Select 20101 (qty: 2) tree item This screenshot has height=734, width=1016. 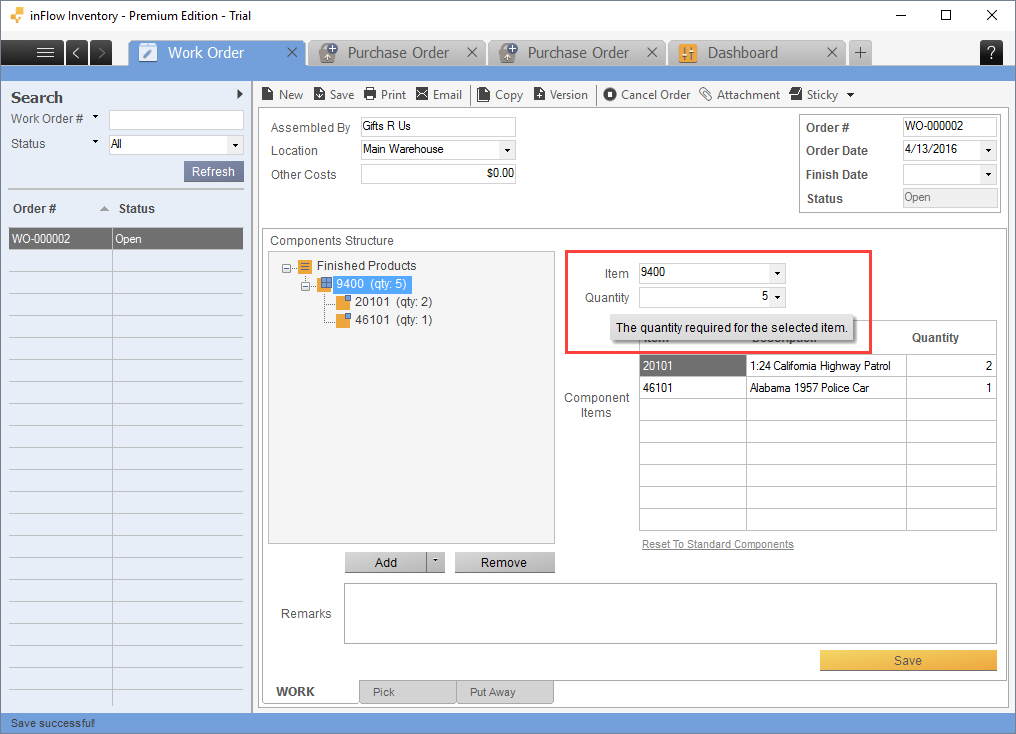[x=393, y=302]
